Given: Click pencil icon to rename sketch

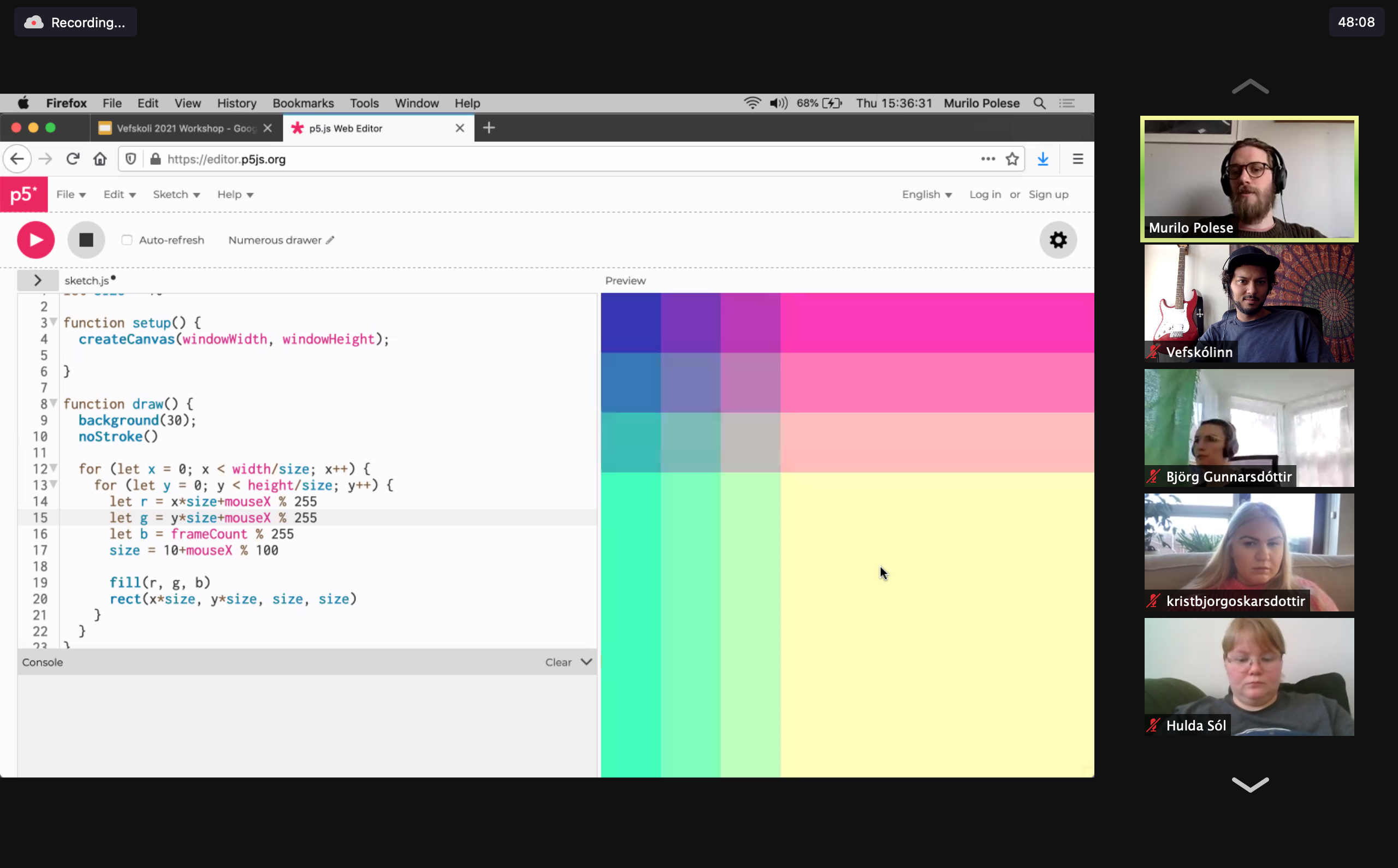Looking at the screenshot, I should click(330, 240).
